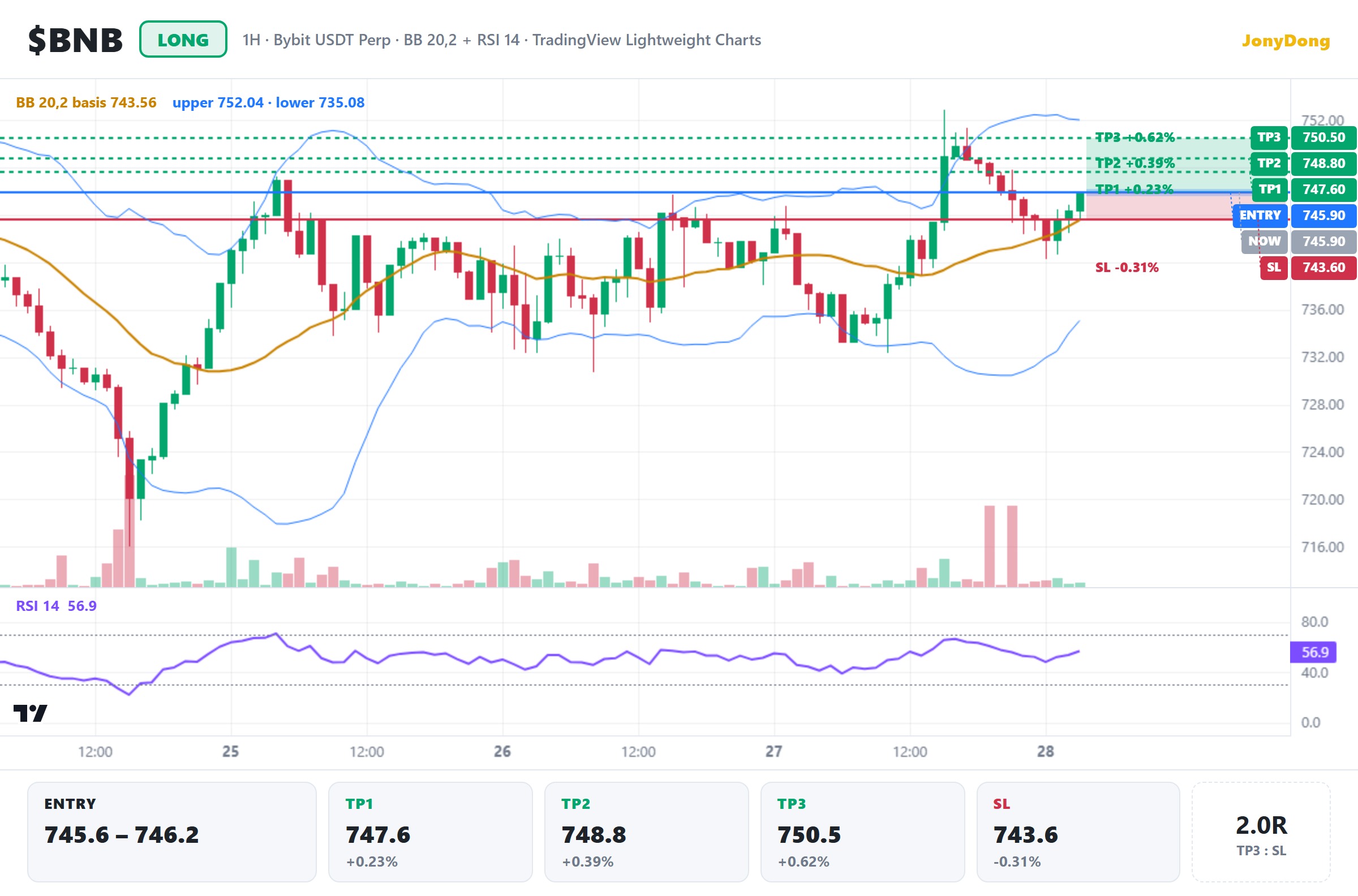Click the SL 743.6 summary card

coord(1078,832)
